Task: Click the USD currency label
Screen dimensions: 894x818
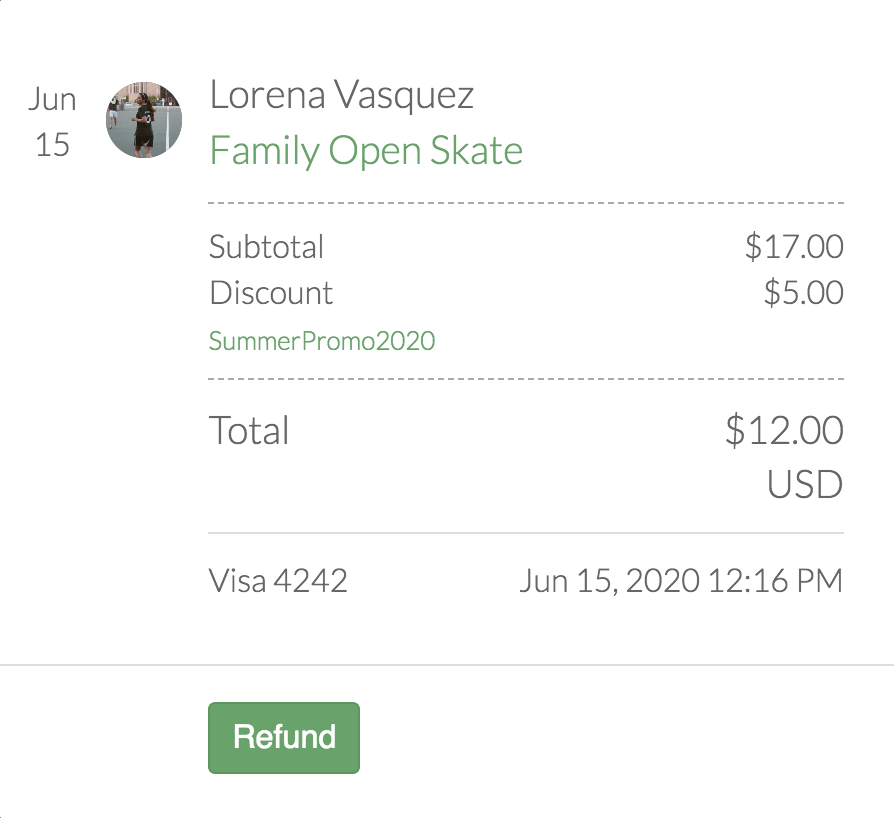Action: click(x=805, y=485)
